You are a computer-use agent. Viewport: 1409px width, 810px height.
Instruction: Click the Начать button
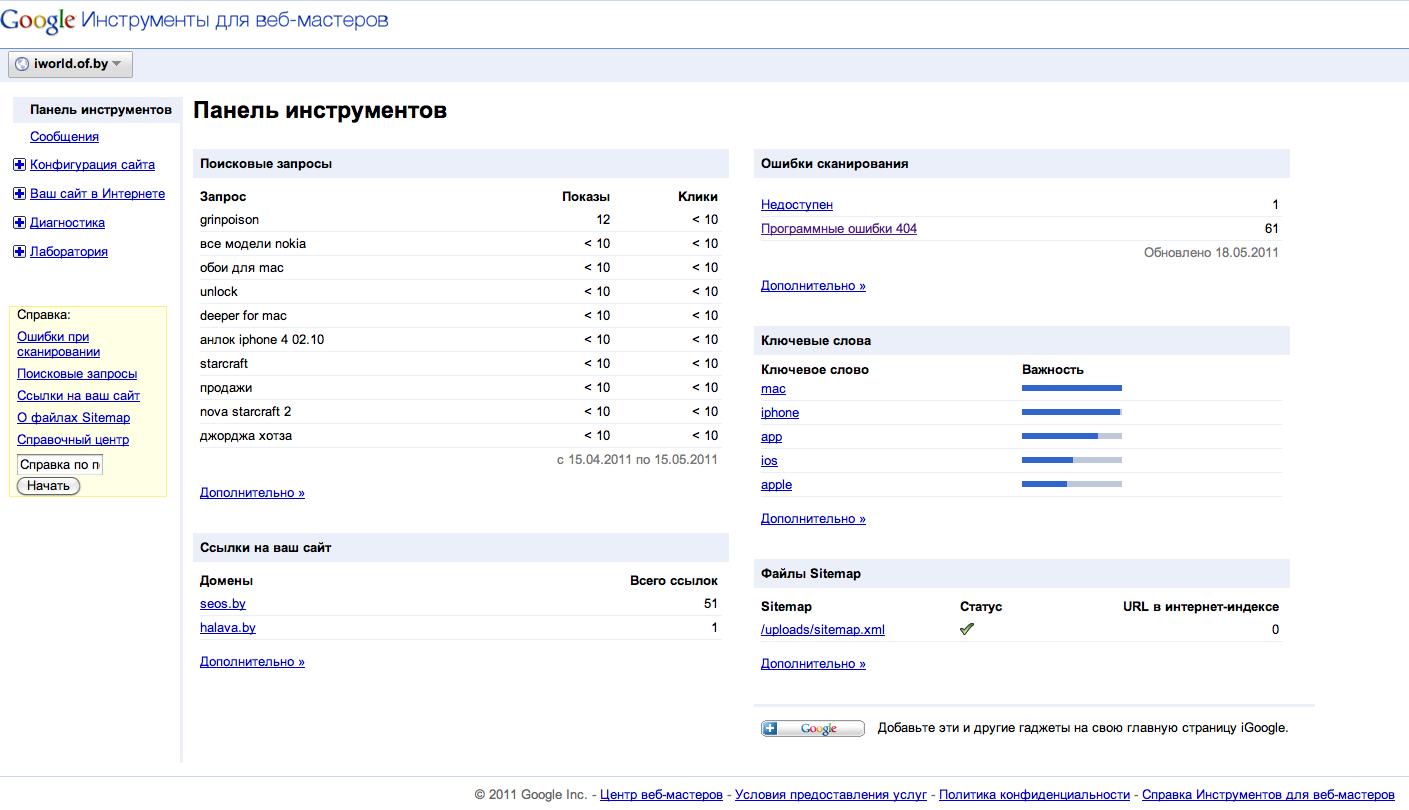[48, 486]
